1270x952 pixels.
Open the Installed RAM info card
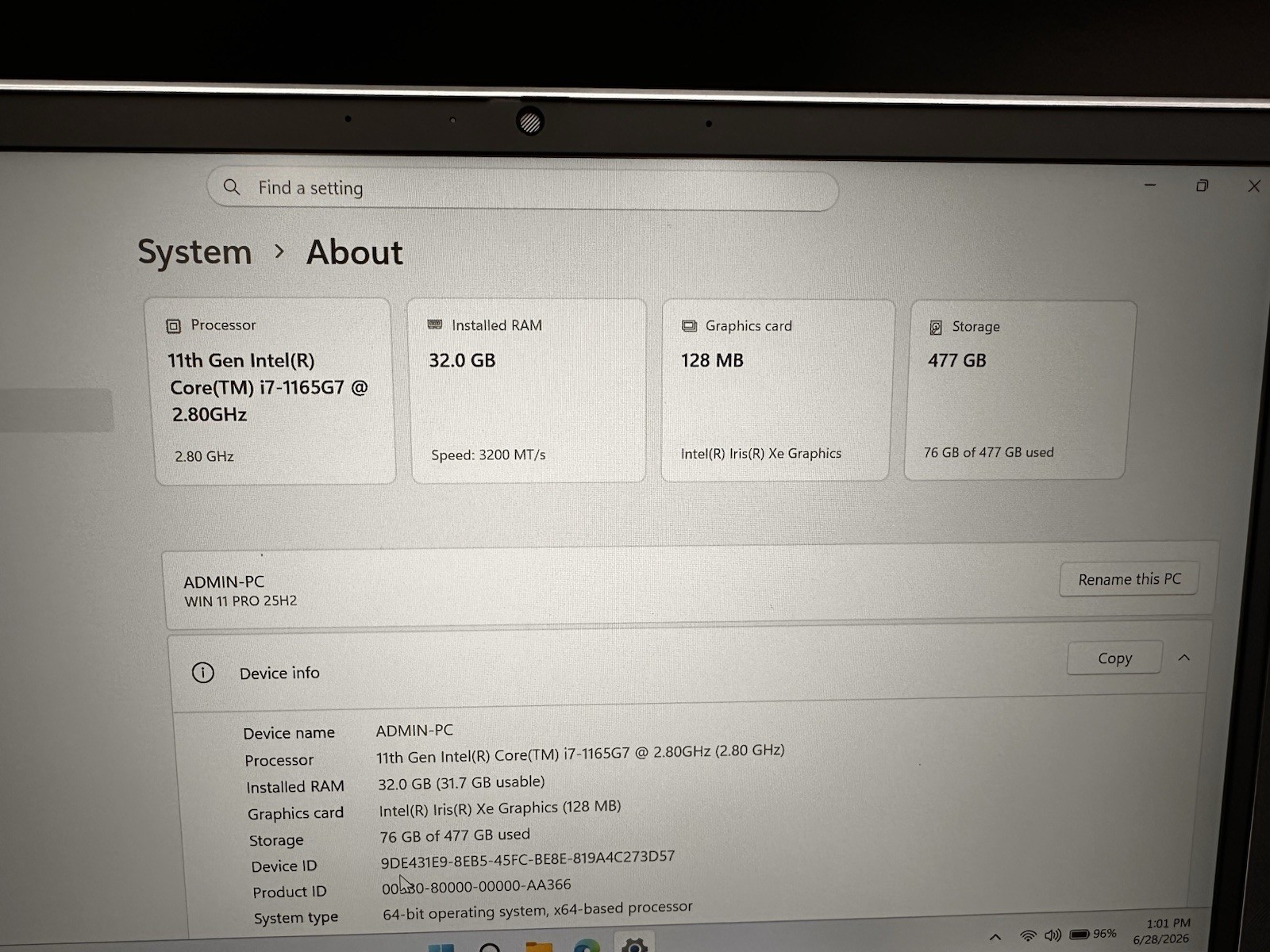528,390
